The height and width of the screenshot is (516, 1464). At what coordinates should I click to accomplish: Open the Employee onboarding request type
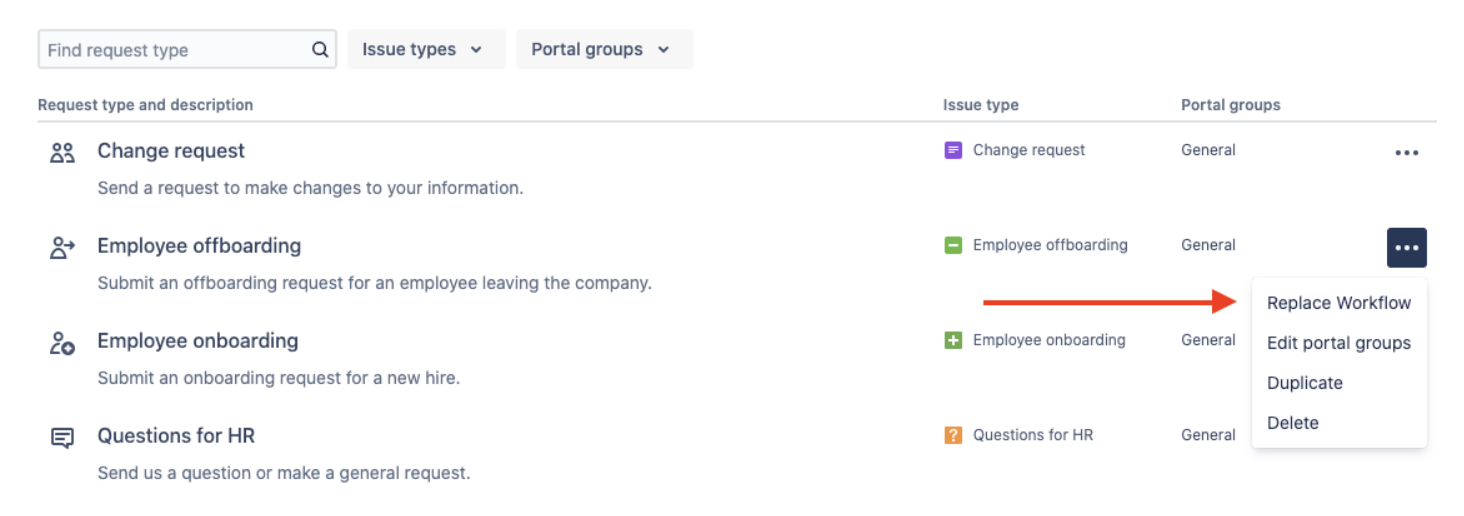198,341
